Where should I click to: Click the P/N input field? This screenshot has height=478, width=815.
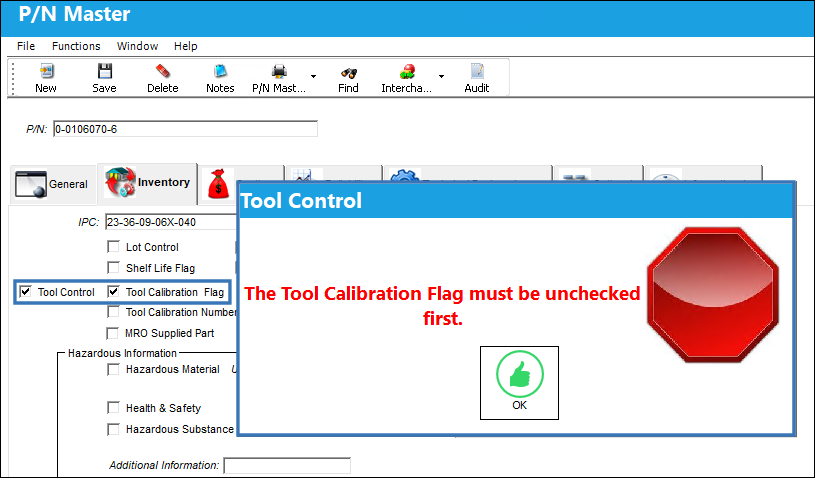(186, 129)
